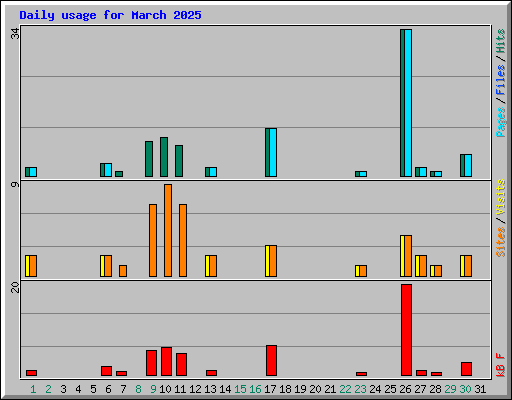Click the cyan hits bar for day 30
Viewport: 512px width, 400px height.
pyautogui.click(x=468, y=166)
